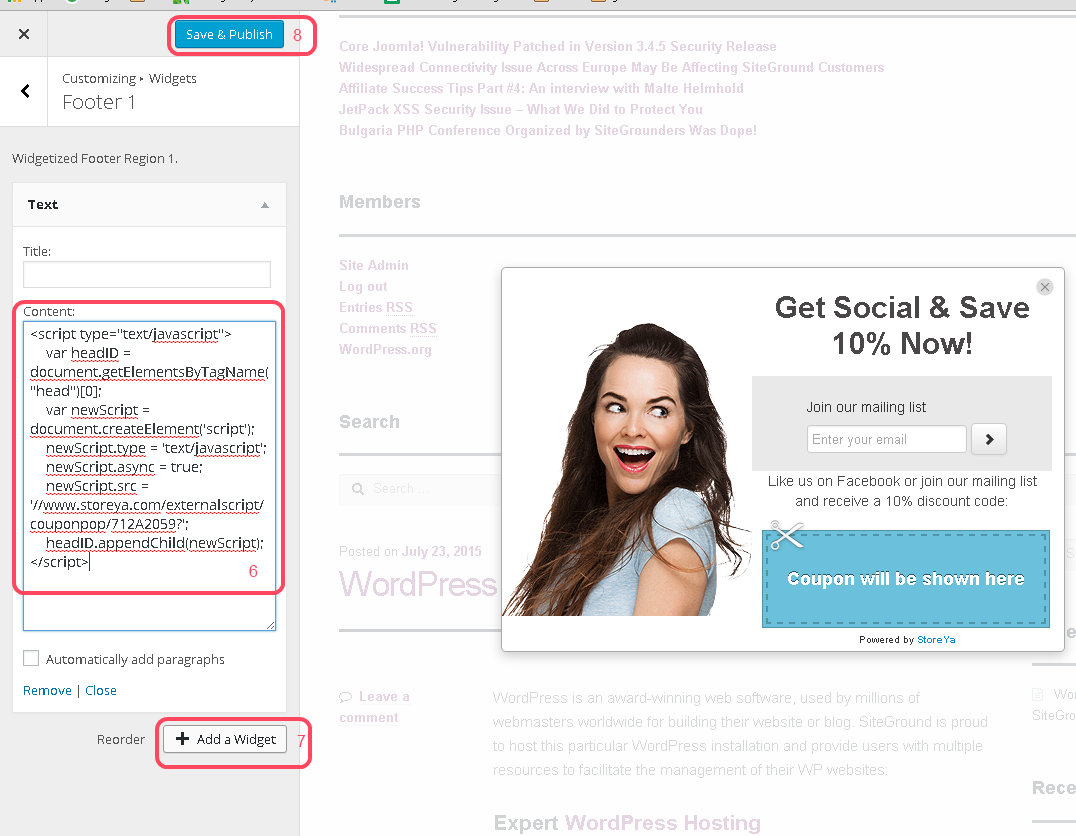Click the search magnifier icon in Search box
Viewport: 1076px width, 836px height.
[x=356, y=489]
